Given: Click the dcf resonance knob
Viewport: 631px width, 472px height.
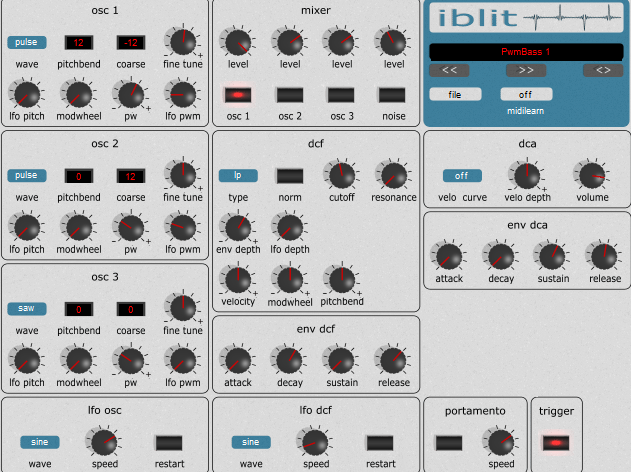Looking at the screenshot, I should (393, 175).
